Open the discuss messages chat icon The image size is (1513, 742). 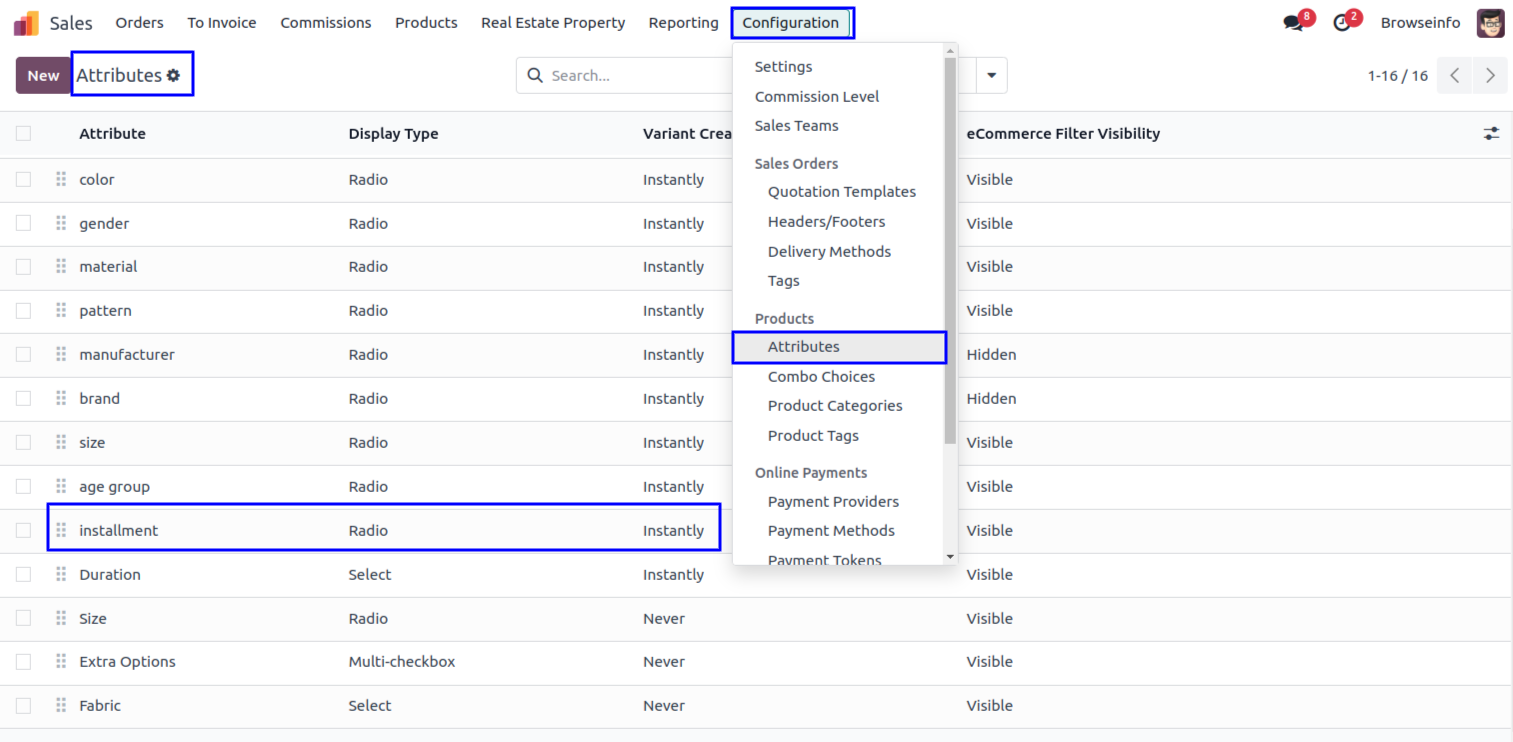(x=1294, y=23)
